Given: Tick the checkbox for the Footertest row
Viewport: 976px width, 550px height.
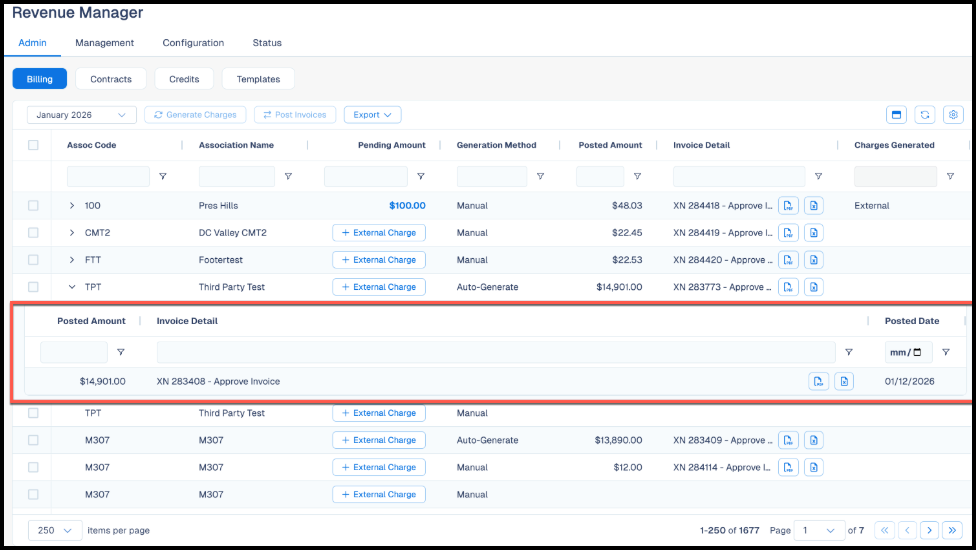Looking at the screenshot, I should point(33,260).
